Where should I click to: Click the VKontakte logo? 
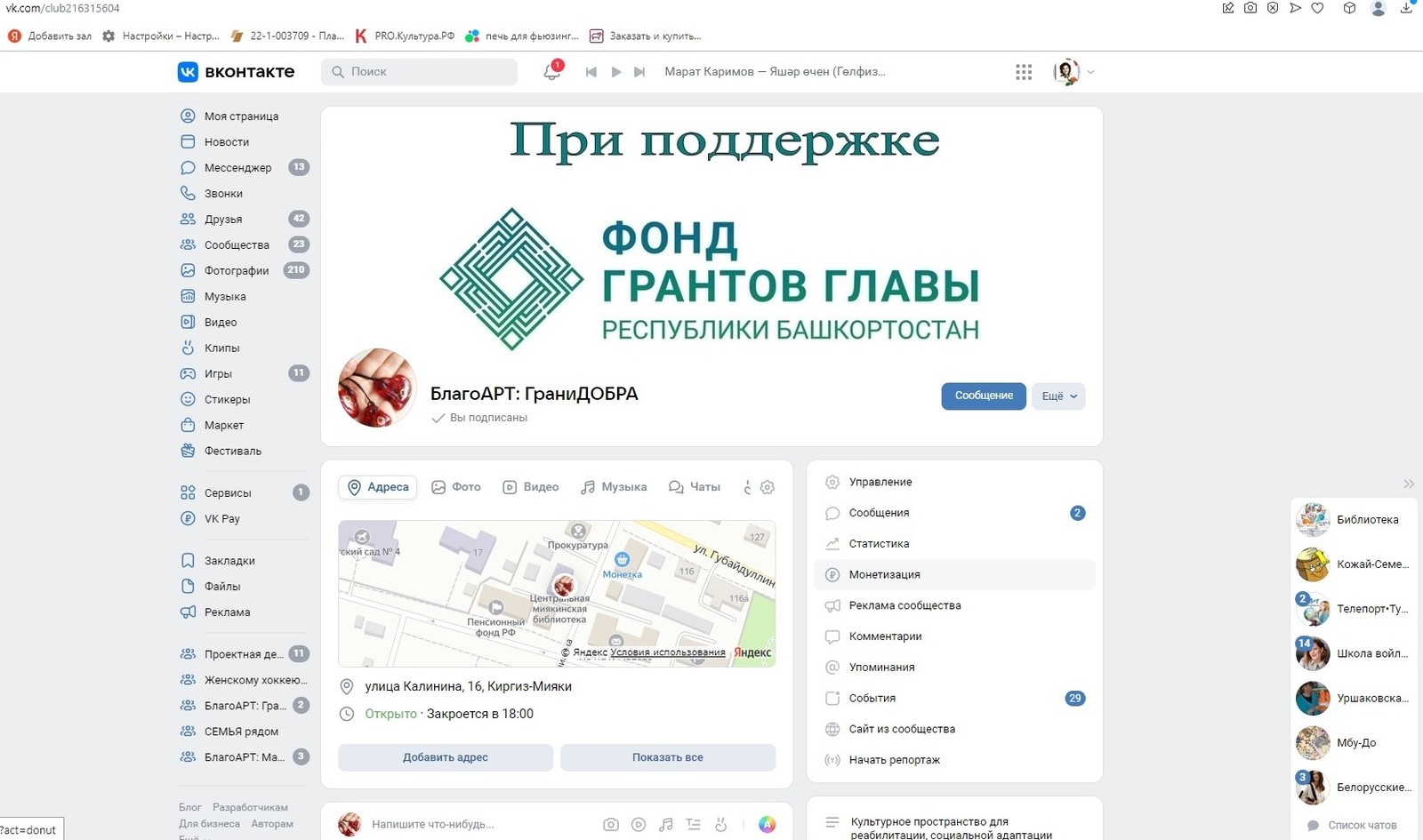[x=236, y=72]
